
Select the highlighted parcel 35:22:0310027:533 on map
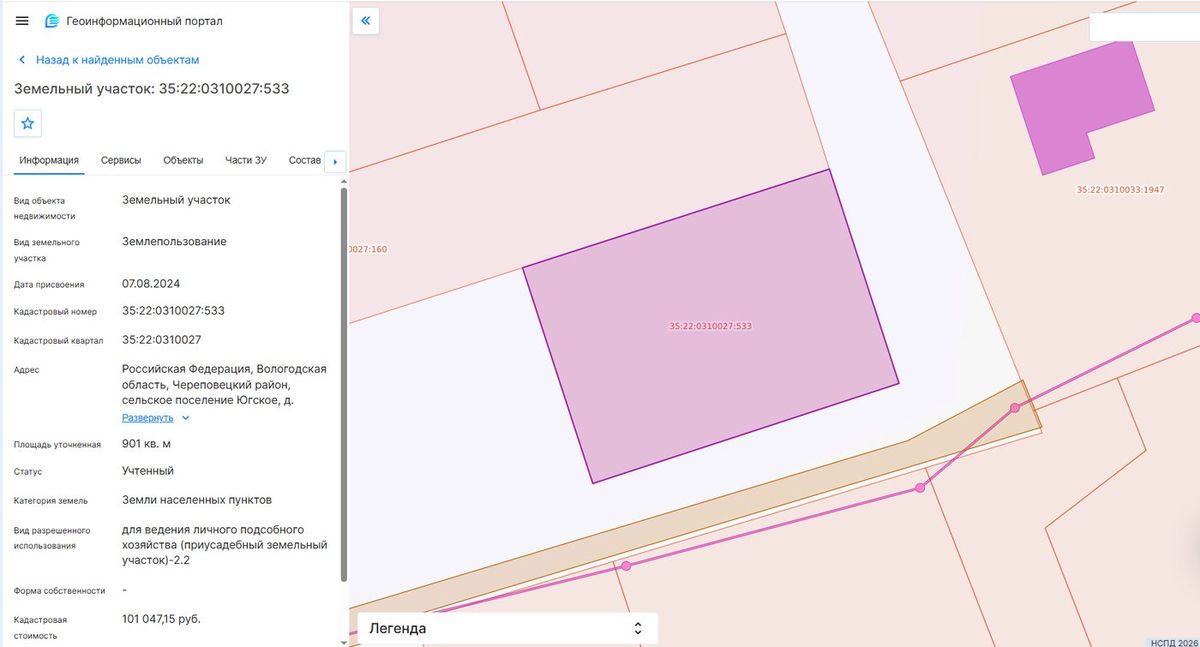coord(710,326)
